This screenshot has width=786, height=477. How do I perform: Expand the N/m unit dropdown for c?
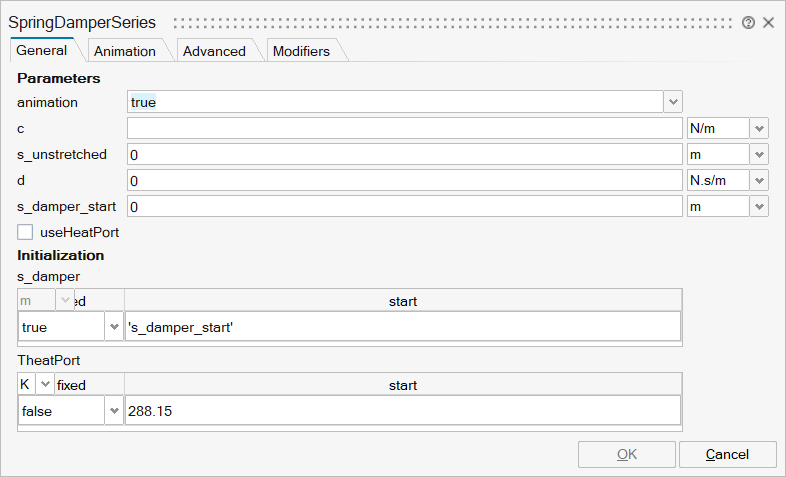(759, 128)
